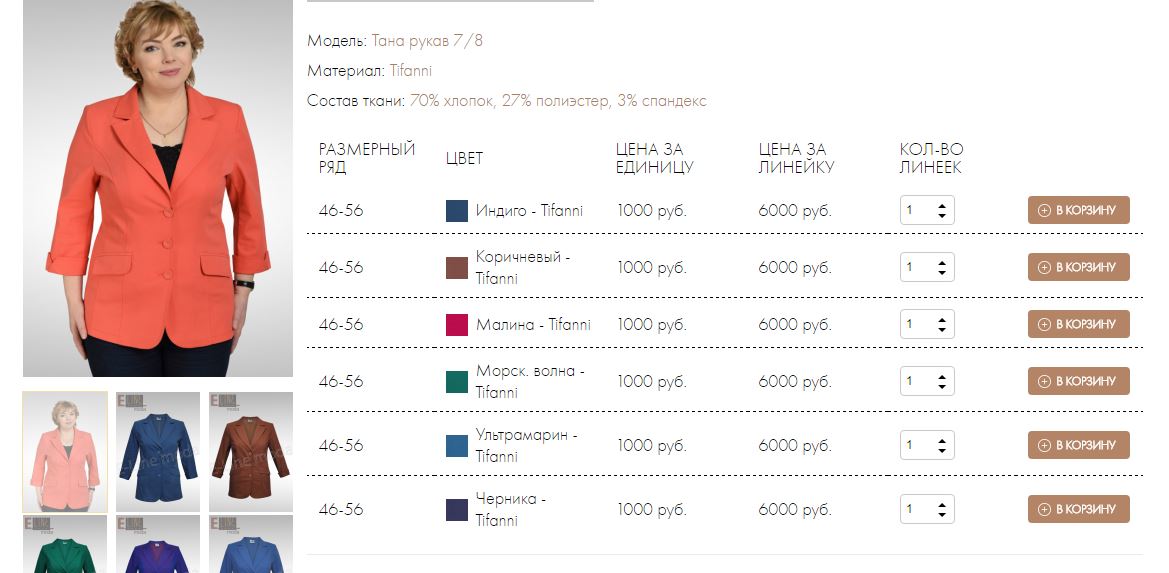Open the Tifanni material link

[411, 71]
